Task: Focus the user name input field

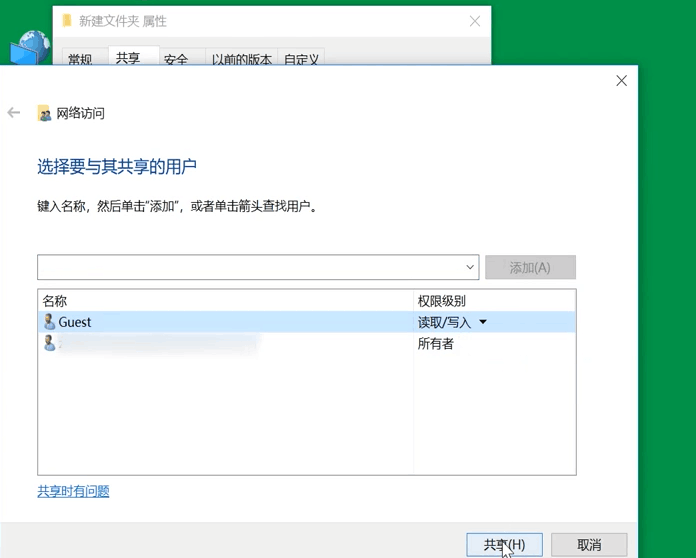Action: click(x=250, y=268)
